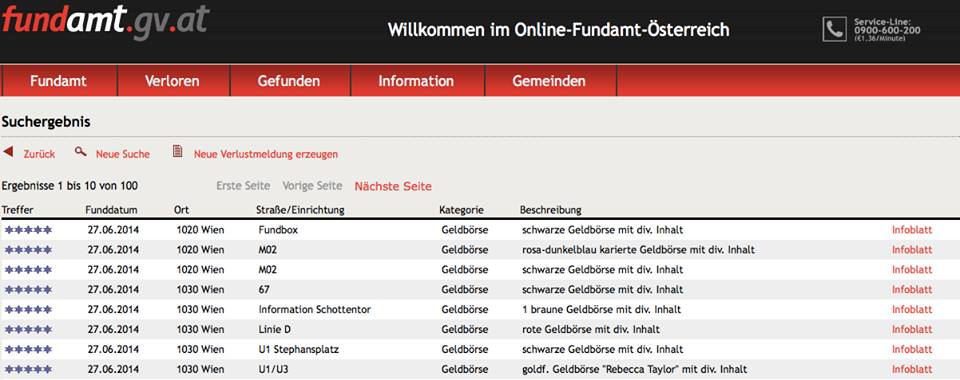This screenshot has height=380, width=960.
Task: Click 'Ergebnisse 1 bis 10 von 100' text
Action: click(70, 185)
